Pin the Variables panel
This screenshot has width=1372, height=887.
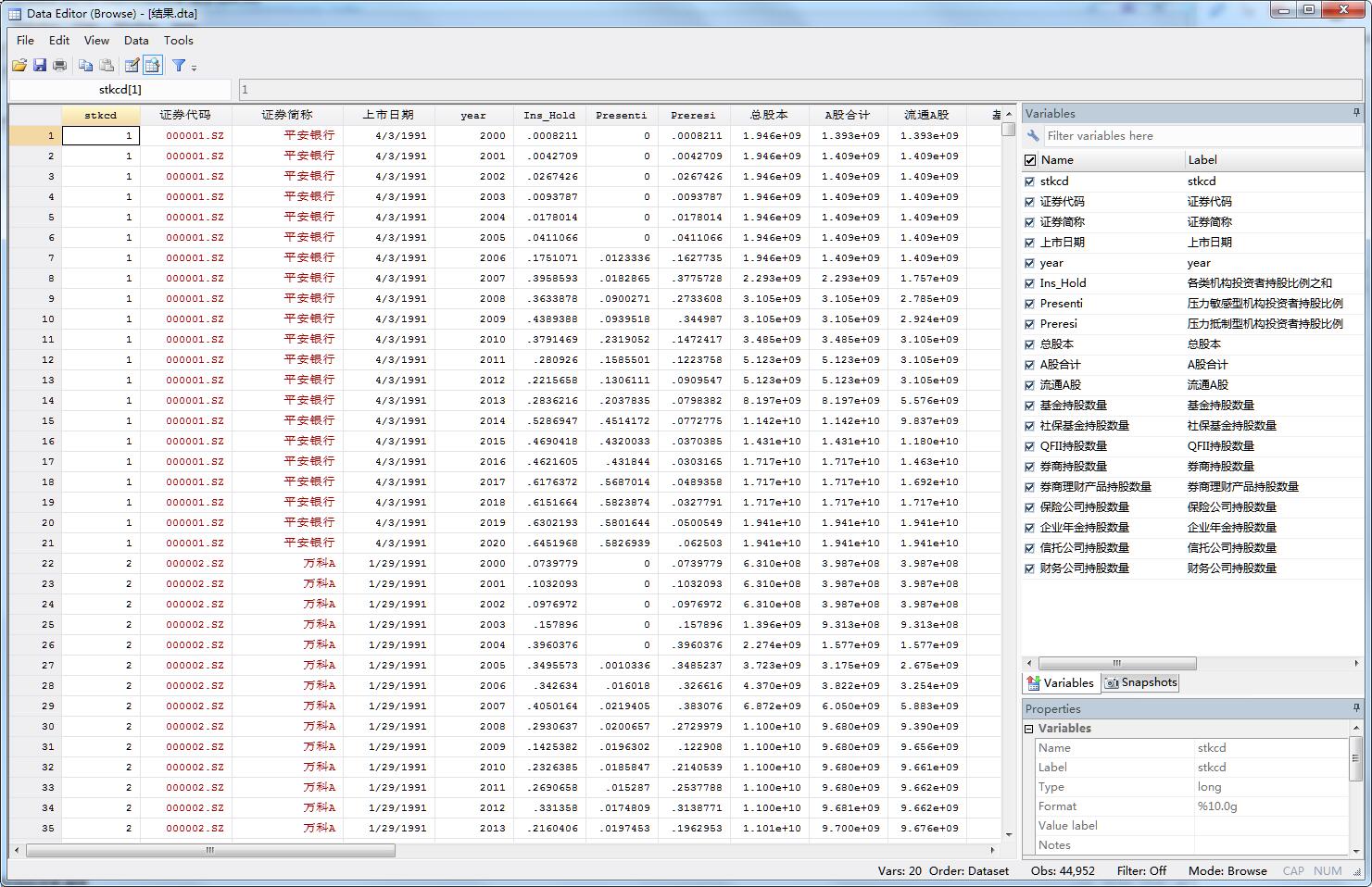[1356, 113]
